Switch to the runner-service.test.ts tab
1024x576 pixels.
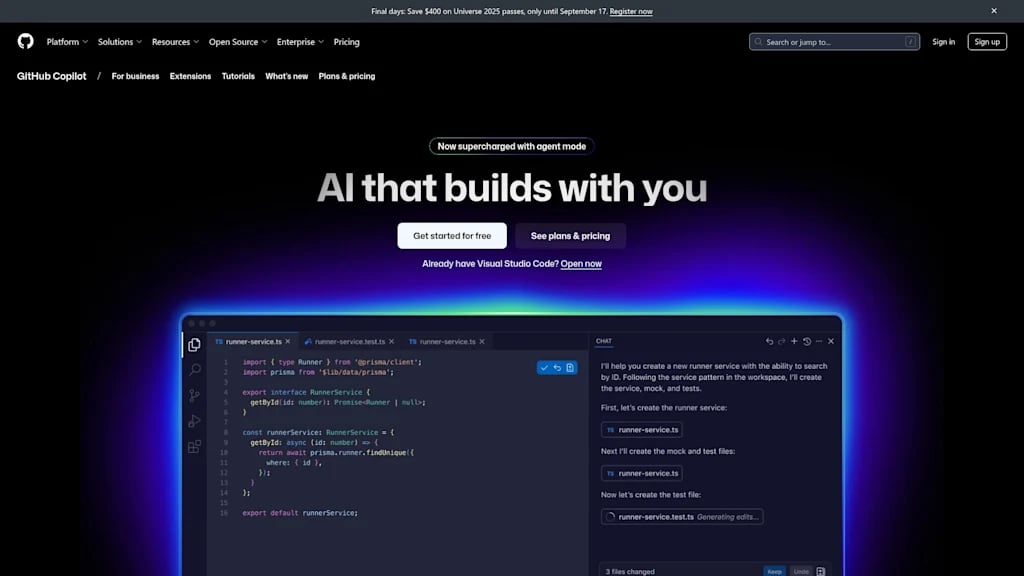coord(347,341)
